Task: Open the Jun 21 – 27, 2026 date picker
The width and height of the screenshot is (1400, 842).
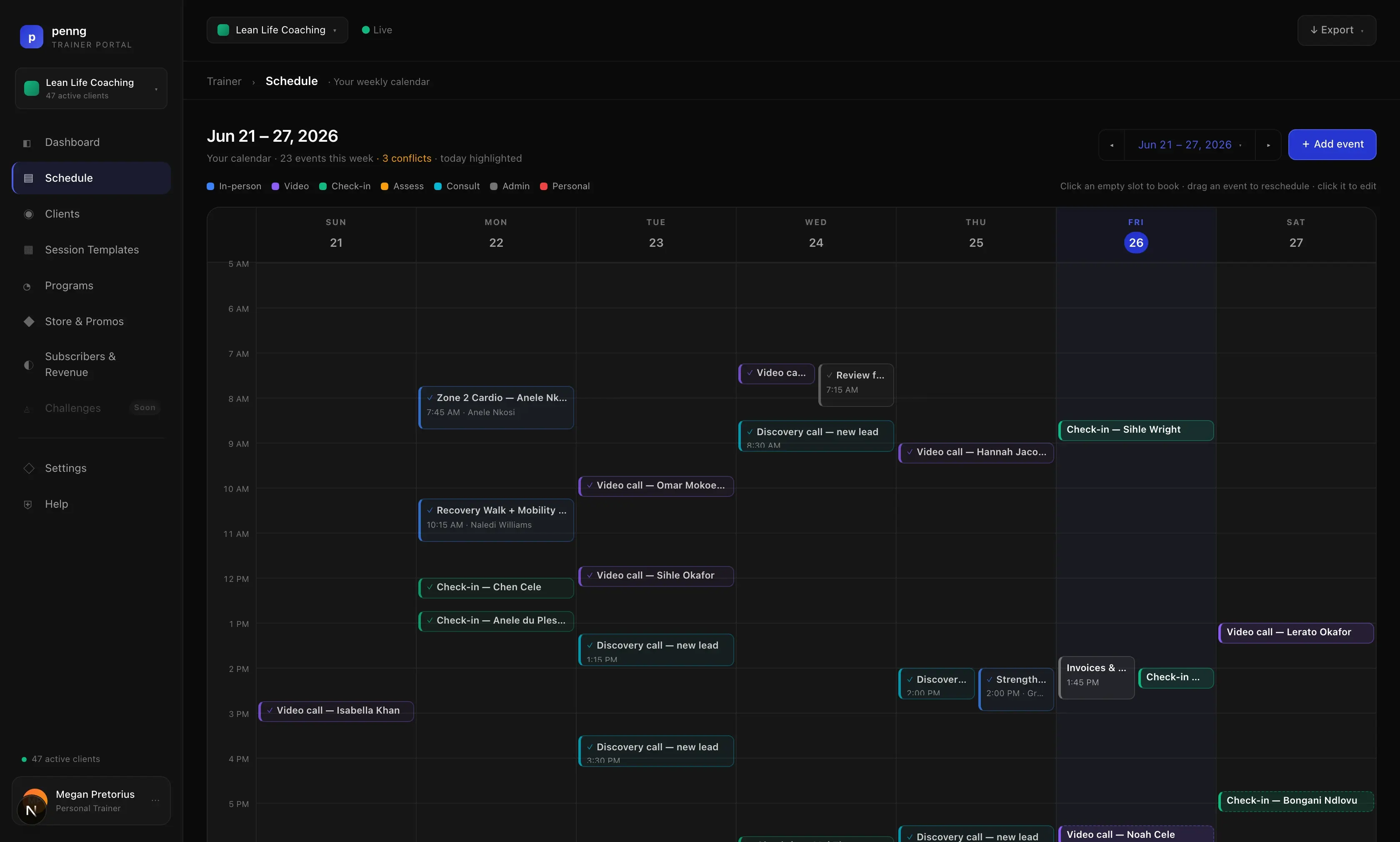Action: point(1189,145)
